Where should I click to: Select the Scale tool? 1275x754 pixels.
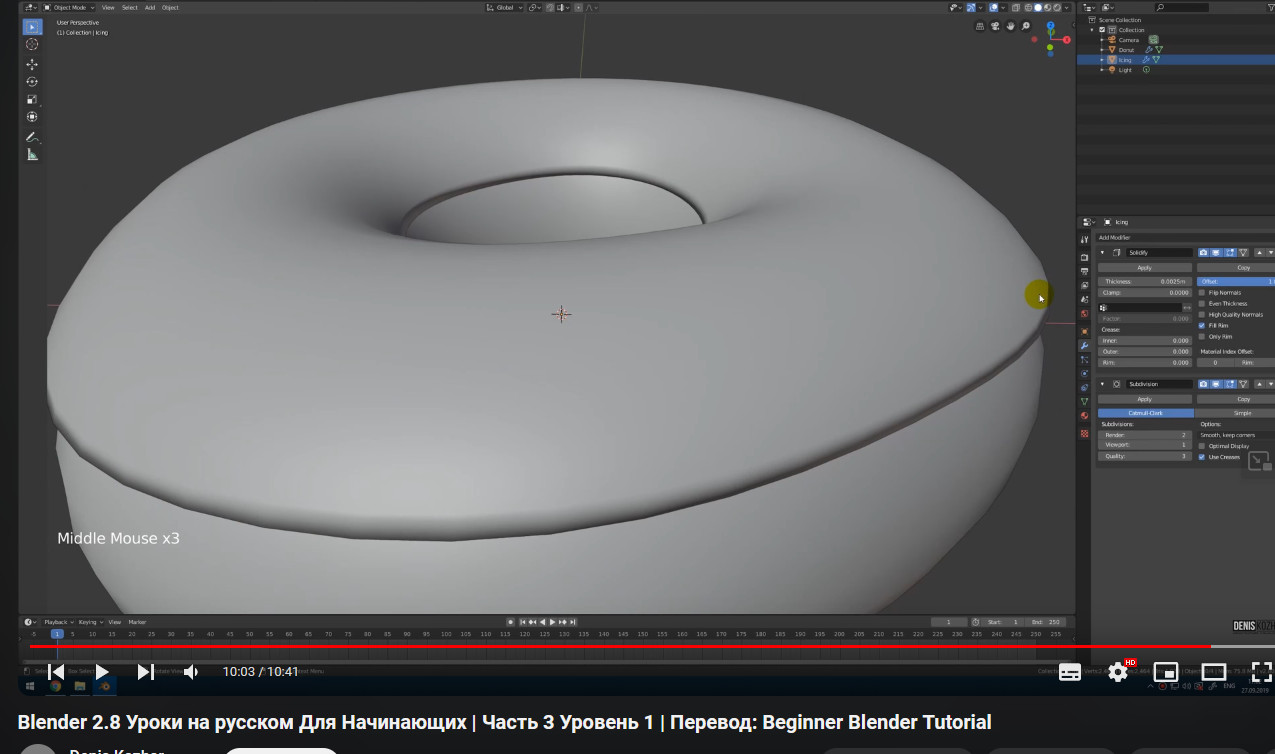coord(32,99)
